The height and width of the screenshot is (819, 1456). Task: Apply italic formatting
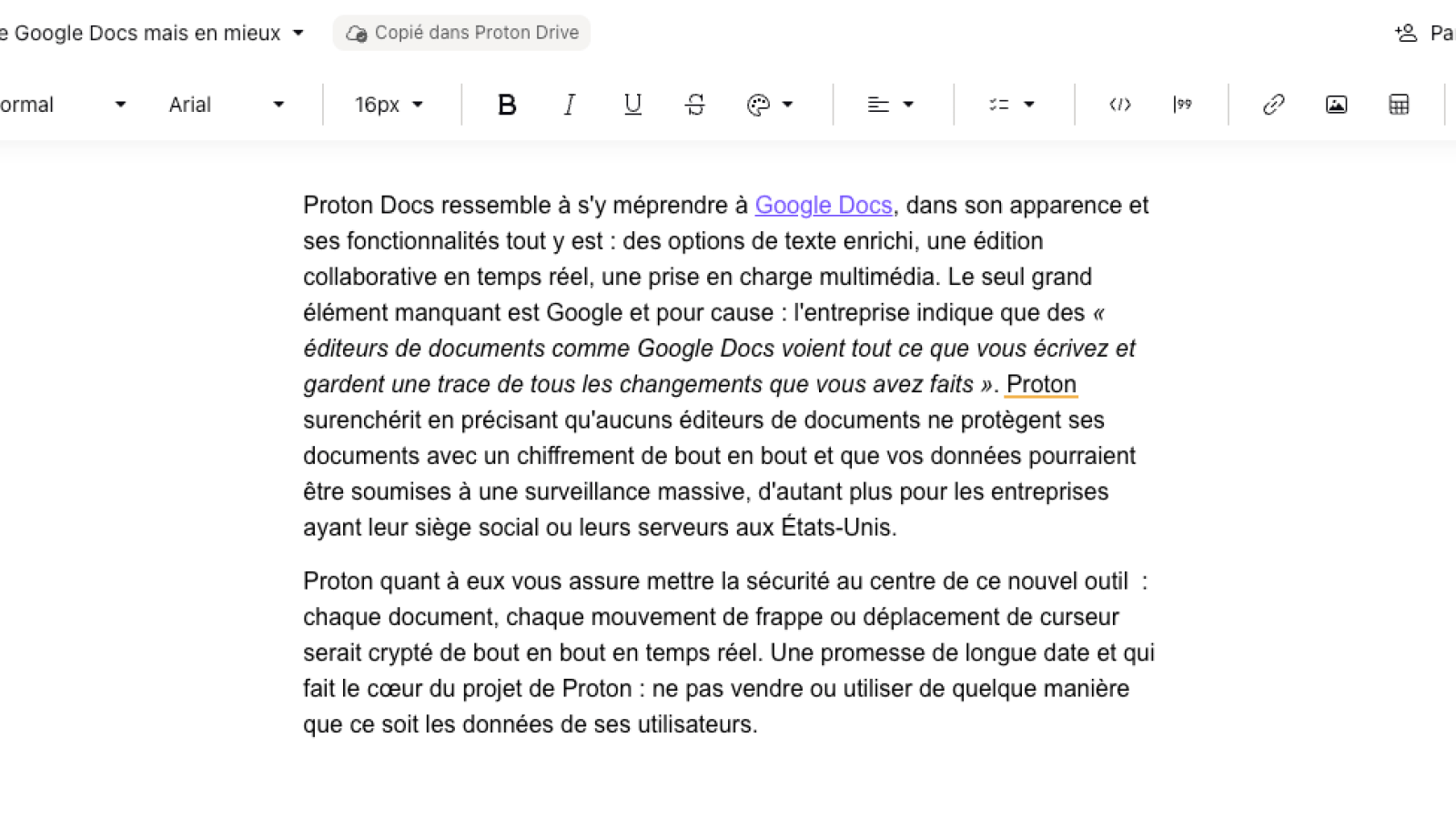[x=569, y=104]
